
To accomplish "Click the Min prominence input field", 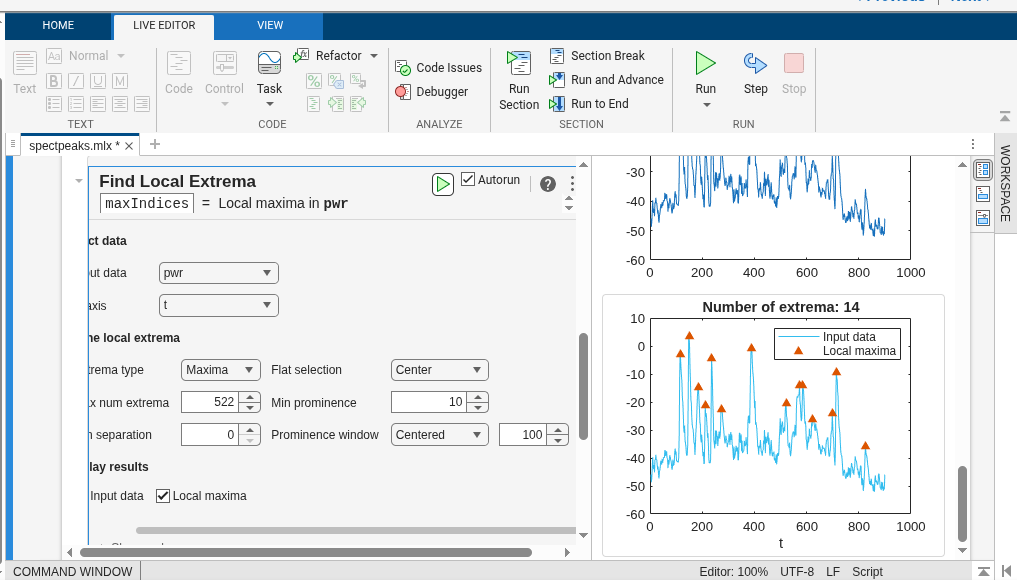I will click(428, 402).
